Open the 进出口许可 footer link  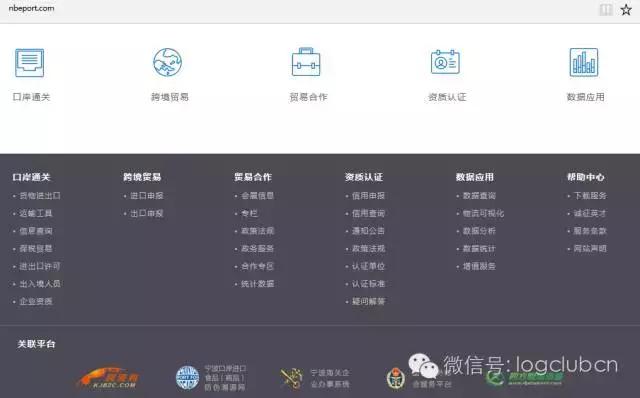pos(40,266)
